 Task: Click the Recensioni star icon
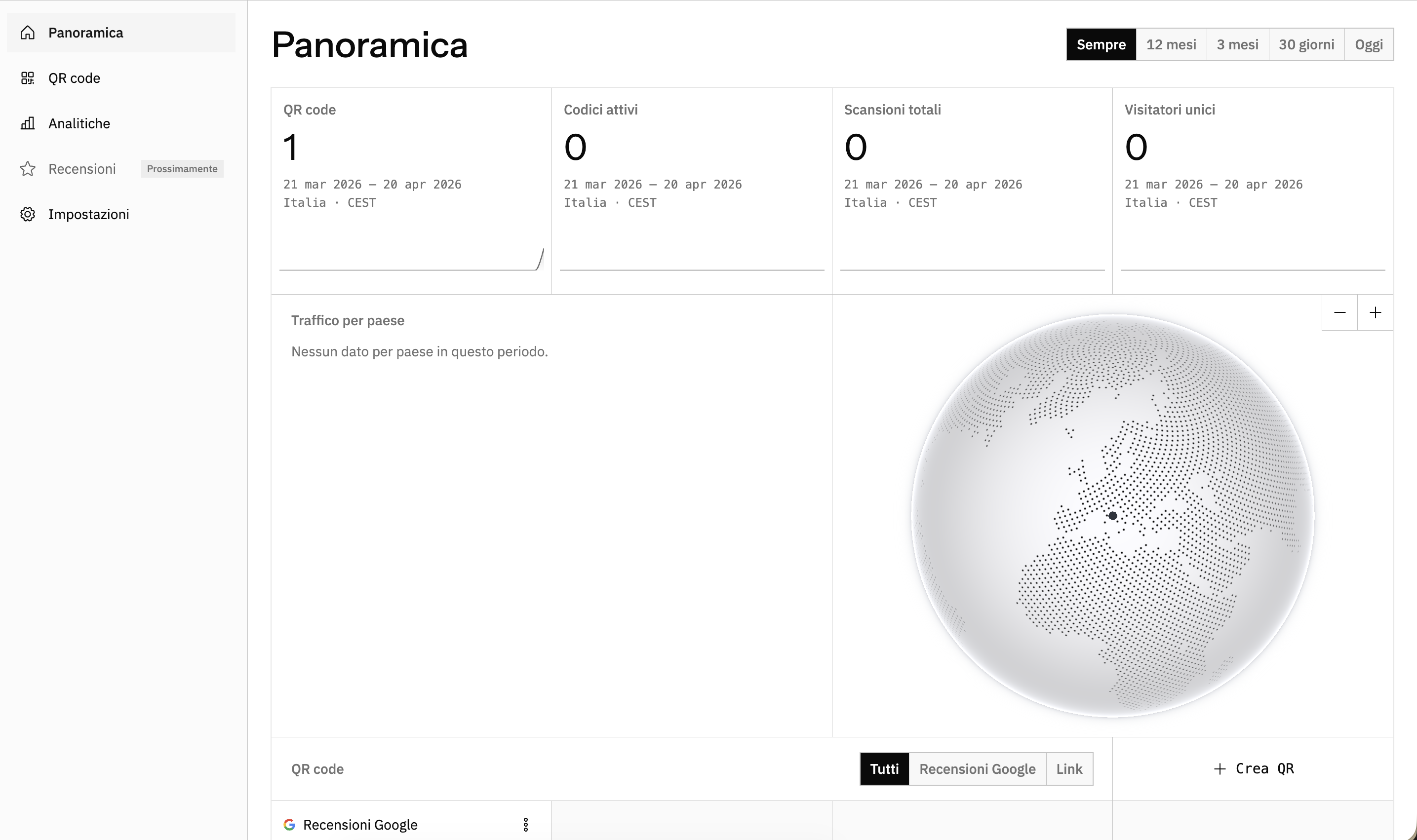coord(28,169)
